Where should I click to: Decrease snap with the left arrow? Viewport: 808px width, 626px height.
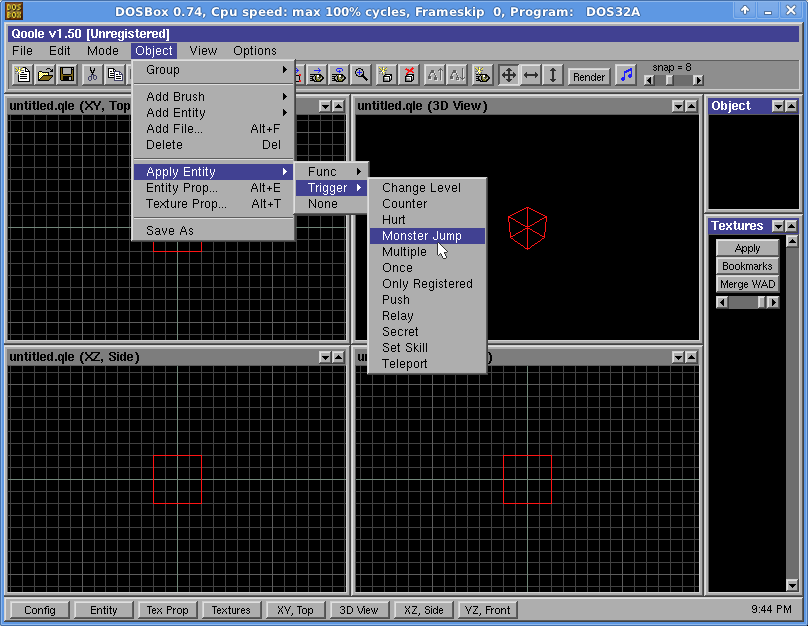point(649,80)
